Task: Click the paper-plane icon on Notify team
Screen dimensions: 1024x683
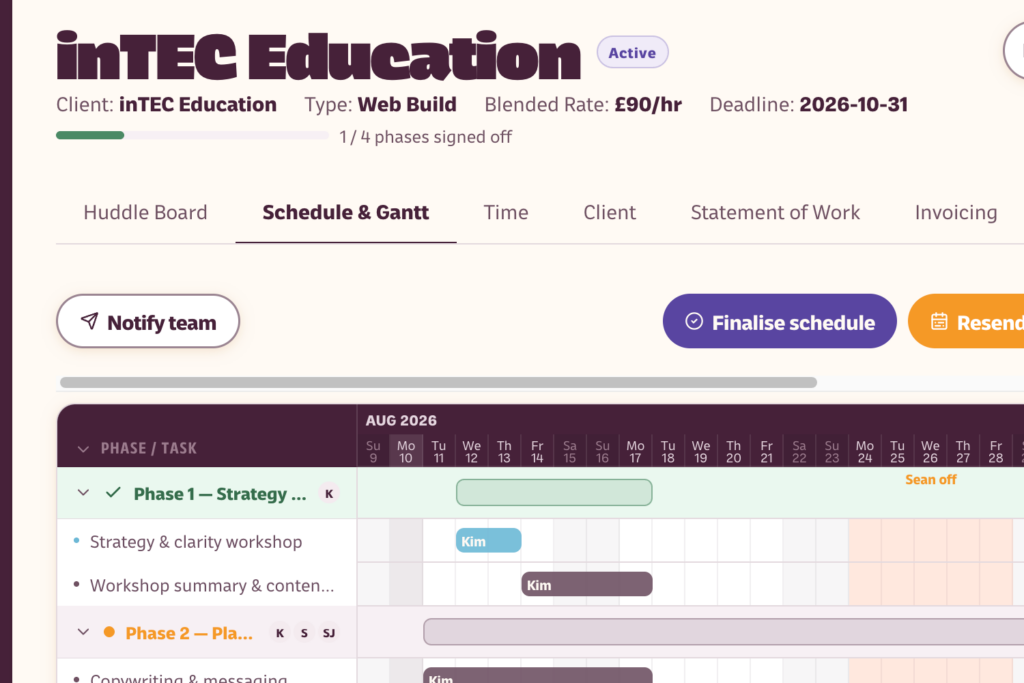Action: (x=89, y=321)
